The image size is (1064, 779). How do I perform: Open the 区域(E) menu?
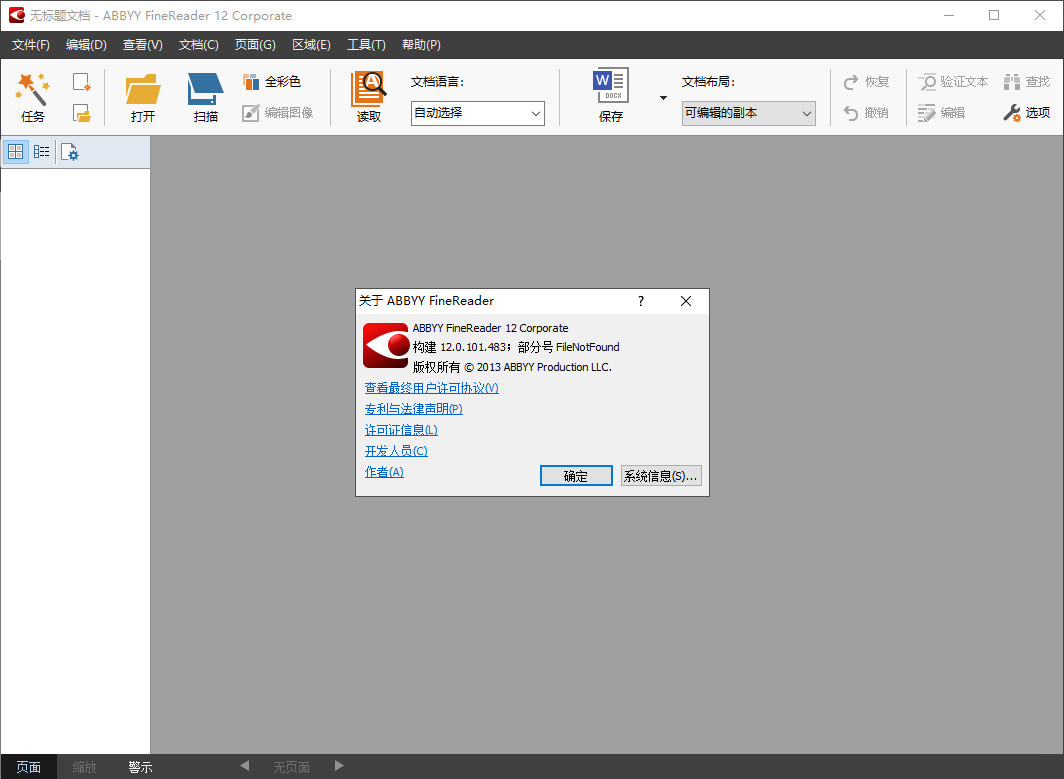tap(311, 45)
